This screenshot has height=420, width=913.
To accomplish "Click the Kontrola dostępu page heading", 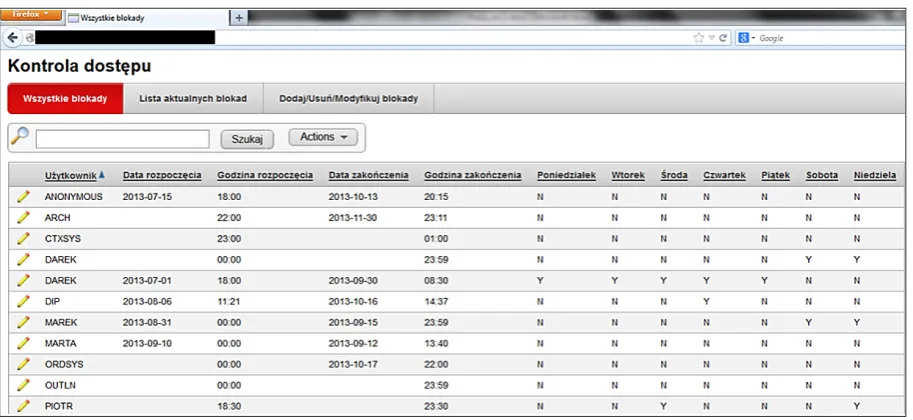I will pyautogui.click(x=80, y=66).
